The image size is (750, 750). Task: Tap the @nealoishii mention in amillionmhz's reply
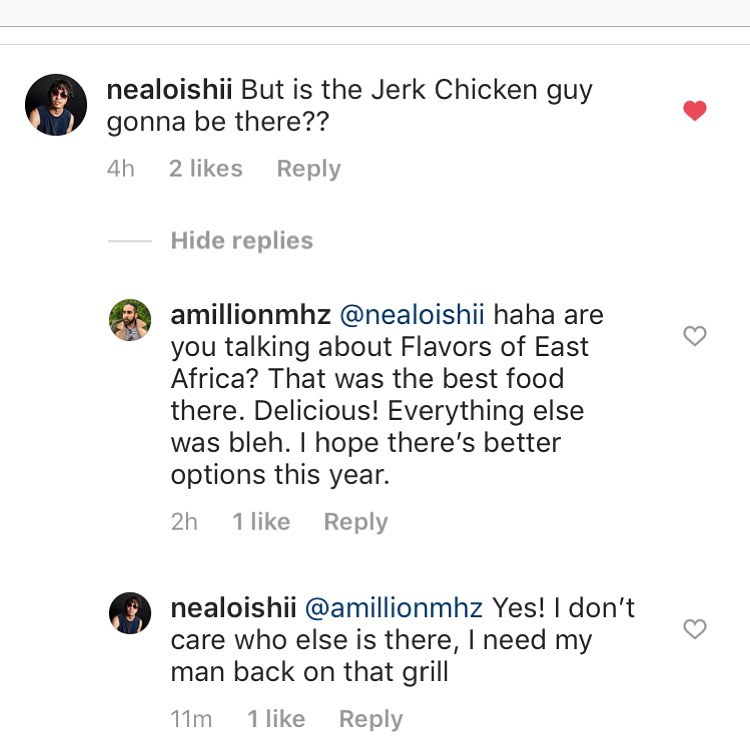click(x=413, y=315)
